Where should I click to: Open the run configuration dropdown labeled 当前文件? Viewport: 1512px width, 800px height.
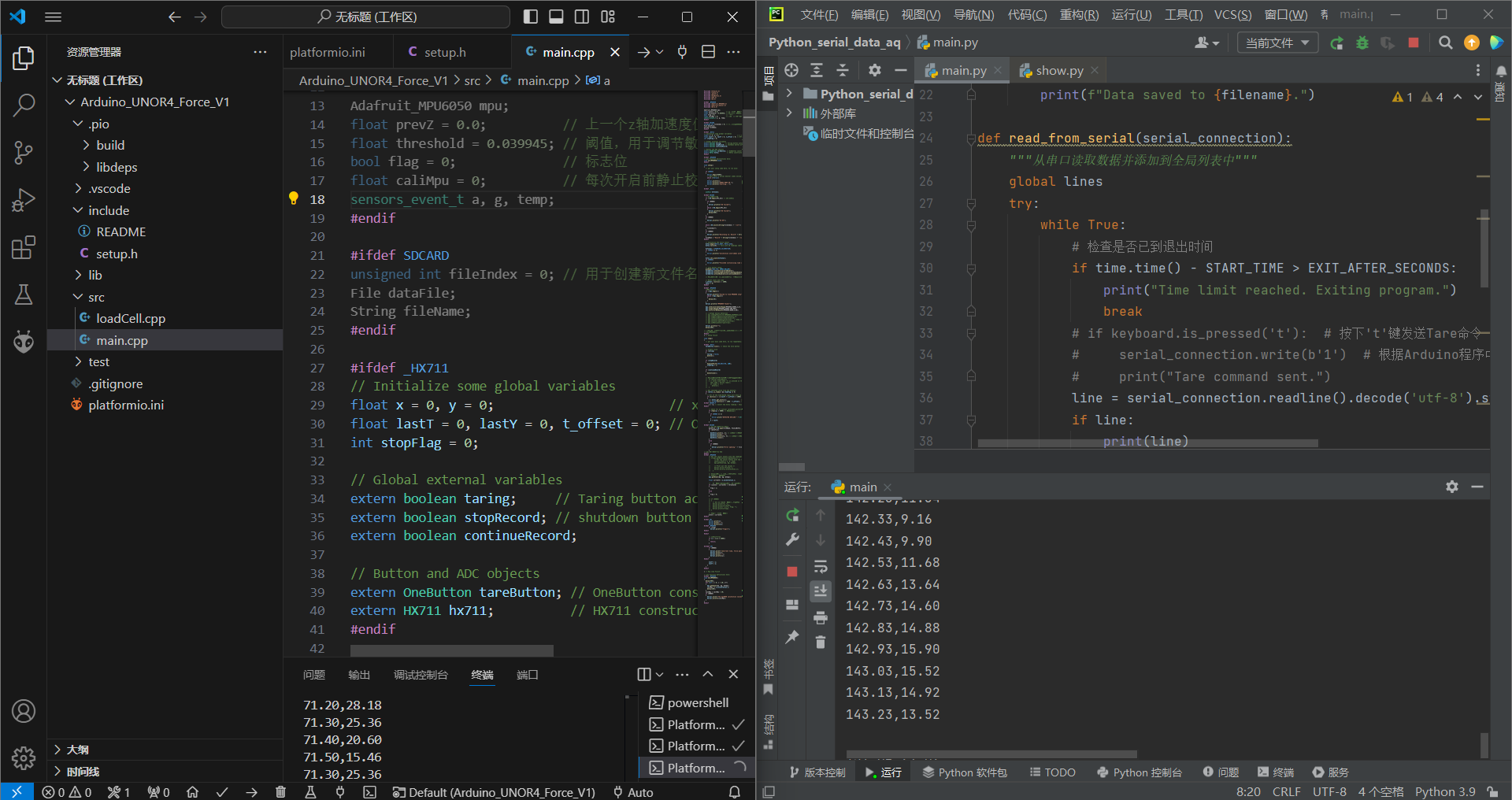point(1277,43)
